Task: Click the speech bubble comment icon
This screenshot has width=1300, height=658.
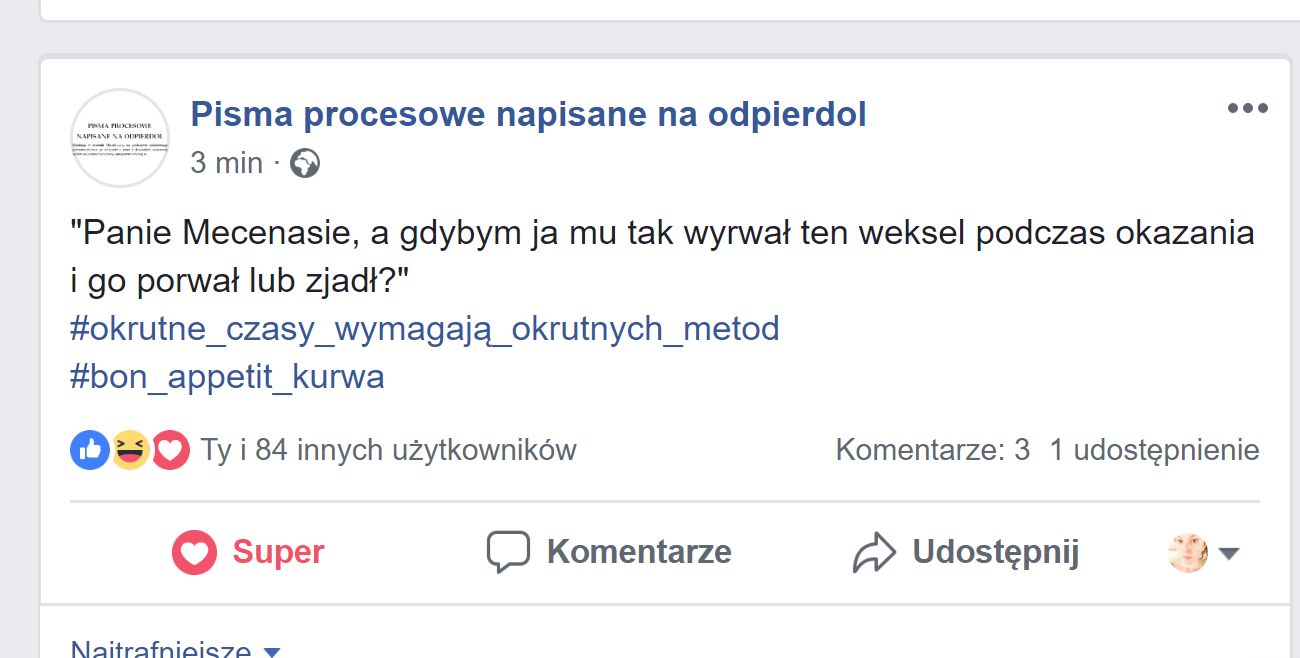Action: (507, 552)
